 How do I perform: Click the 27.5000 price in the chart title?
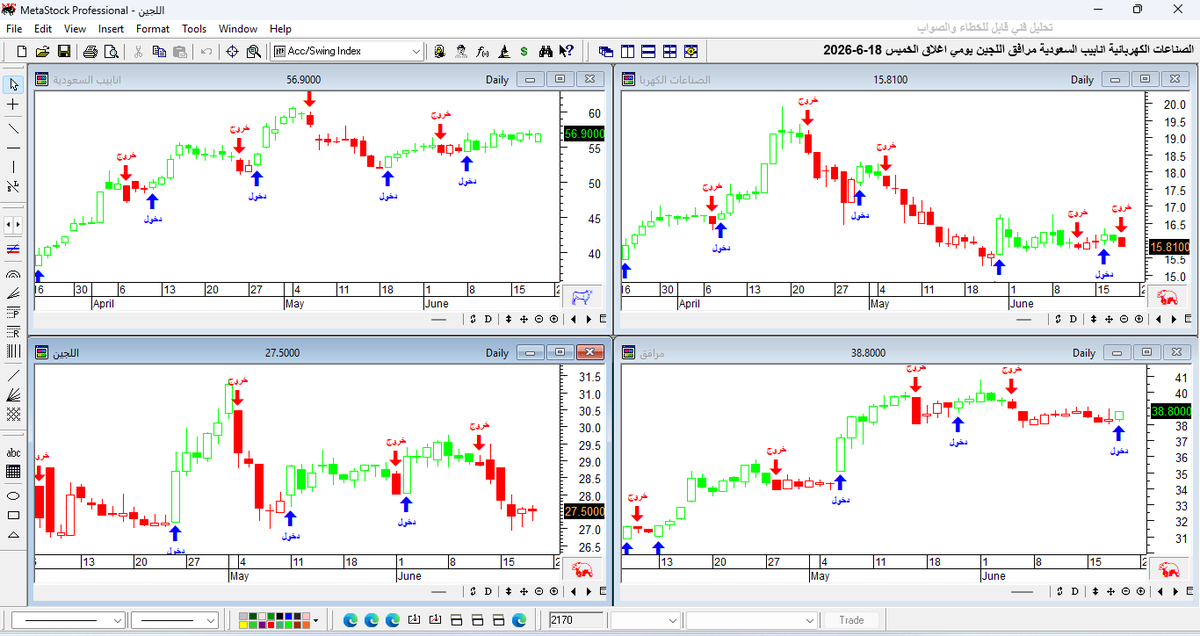click(x=283, y=353)
